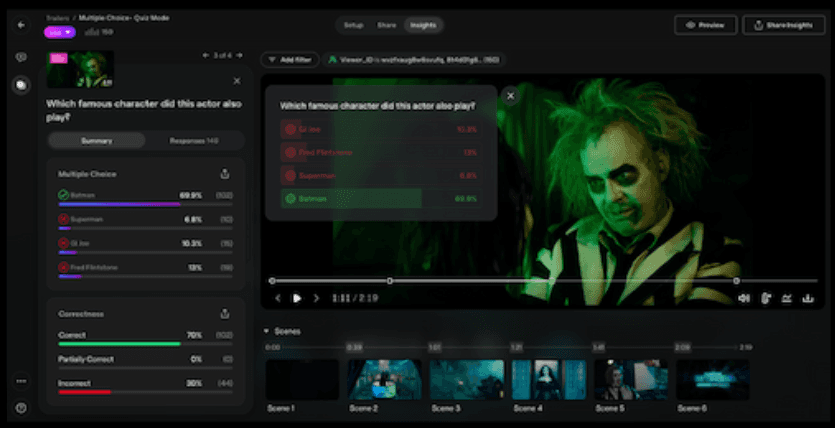The width and height of the screenshot is (835, 428).
Task: Click the Correct row in Correctness card
Action: pos(145,338)
